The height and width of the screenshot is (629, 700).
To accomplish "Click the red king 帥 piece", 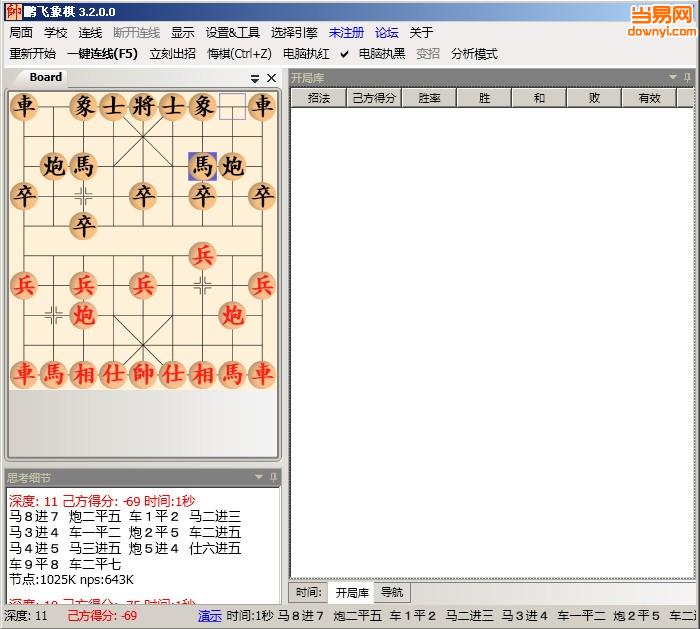I will (143, 374).
